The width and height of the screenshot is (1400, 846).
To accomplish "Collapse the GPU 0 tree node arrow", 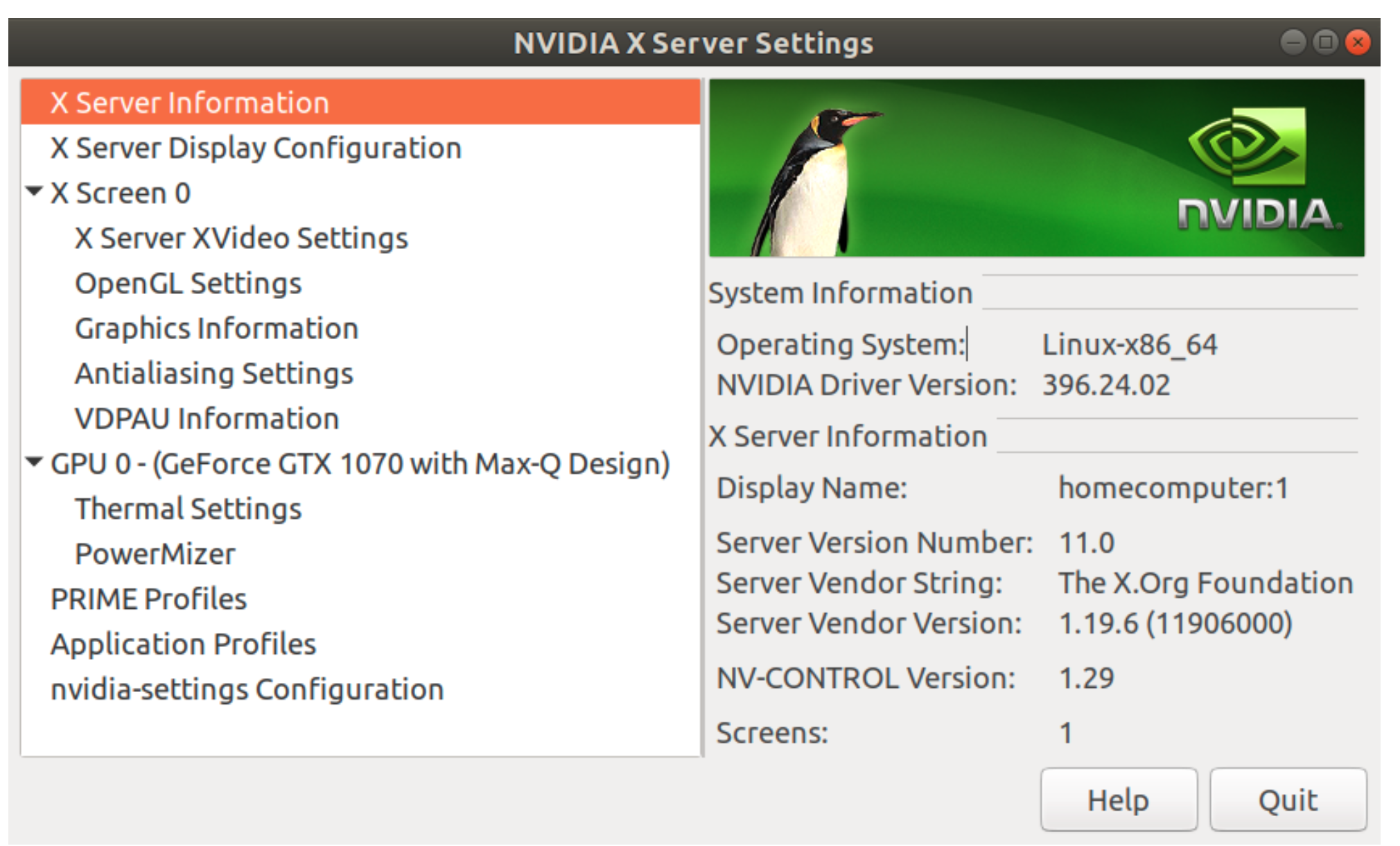I will coord(34,462).
